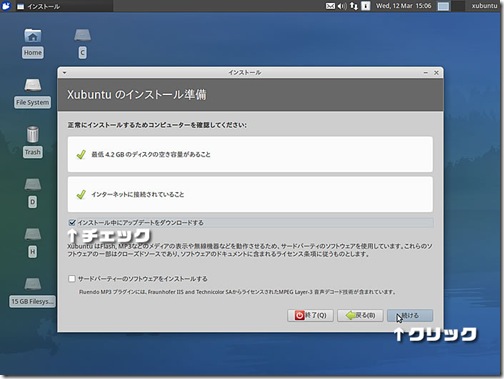Click the 続ける continue button

coord(410,315)
